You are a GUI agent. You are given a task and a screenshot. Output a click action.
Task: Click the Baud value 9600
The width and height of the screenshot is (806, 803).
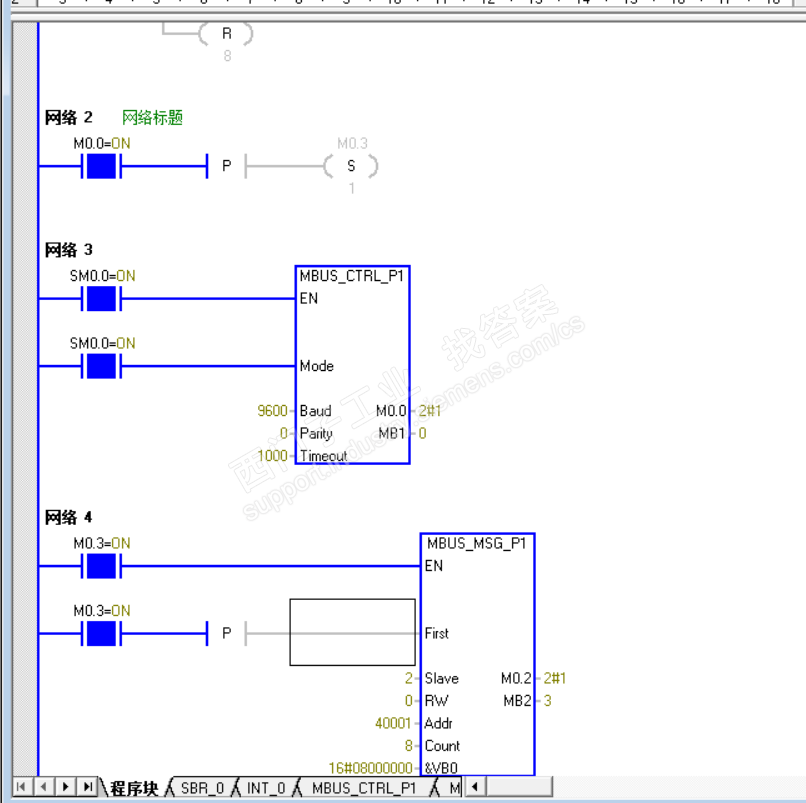tap(272, 411)
